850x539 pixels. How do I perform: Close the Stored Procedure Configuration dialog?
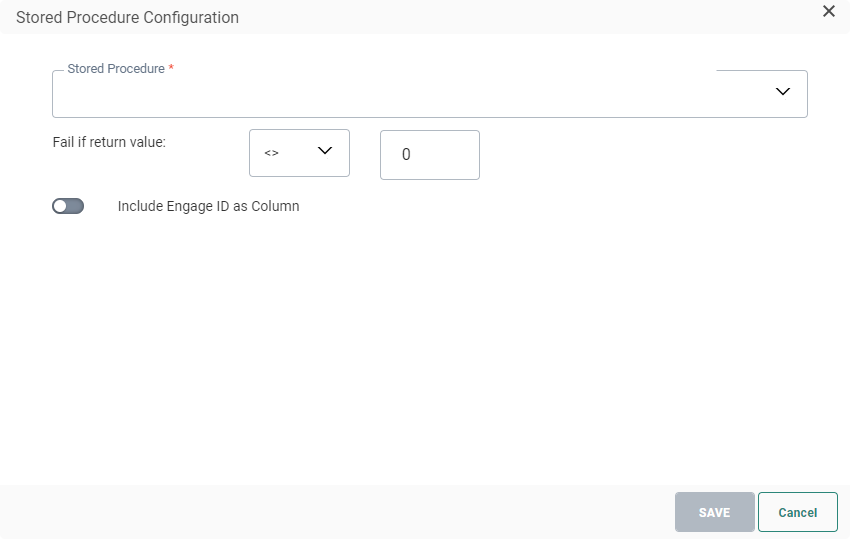(x=828, y=12)
